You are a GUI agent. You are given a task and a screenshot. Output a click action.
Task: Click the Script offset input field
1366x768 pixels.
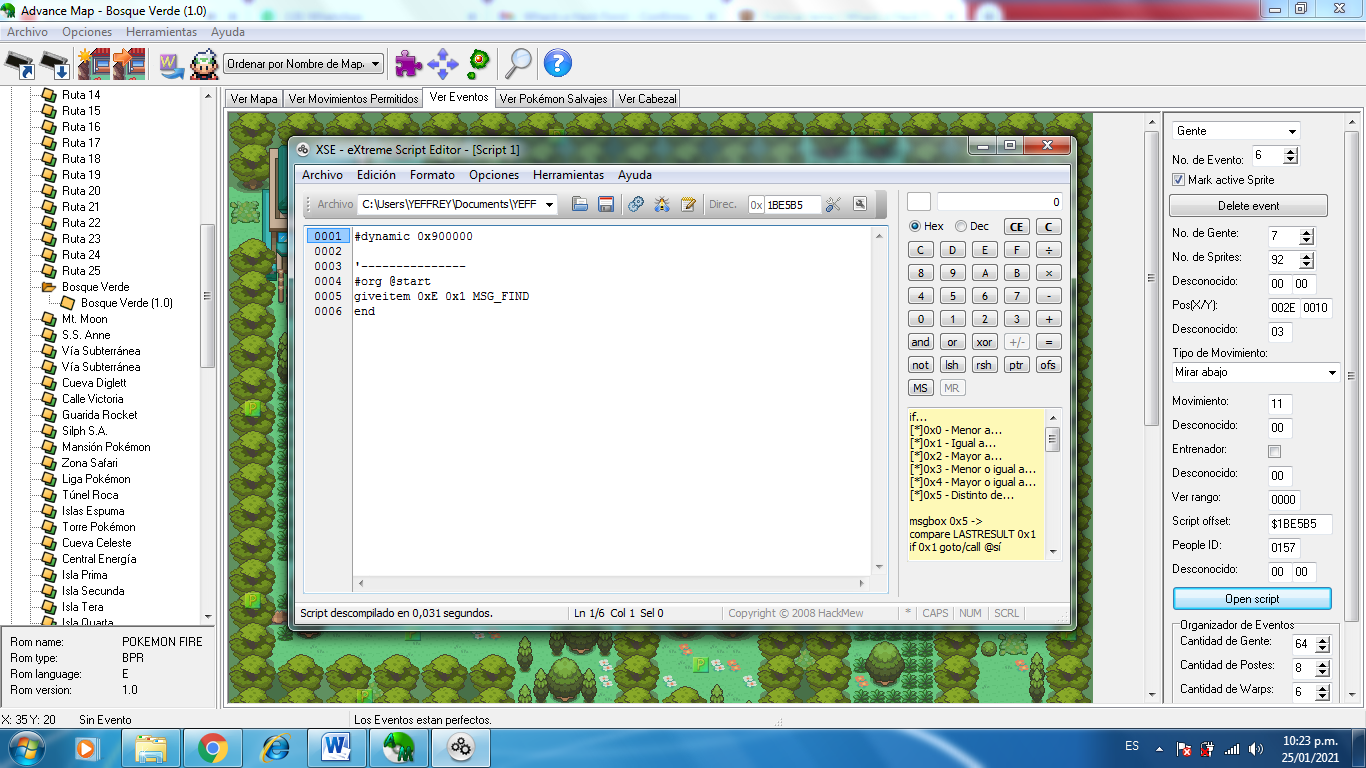pyautogui.click(x=1299, y=523)
